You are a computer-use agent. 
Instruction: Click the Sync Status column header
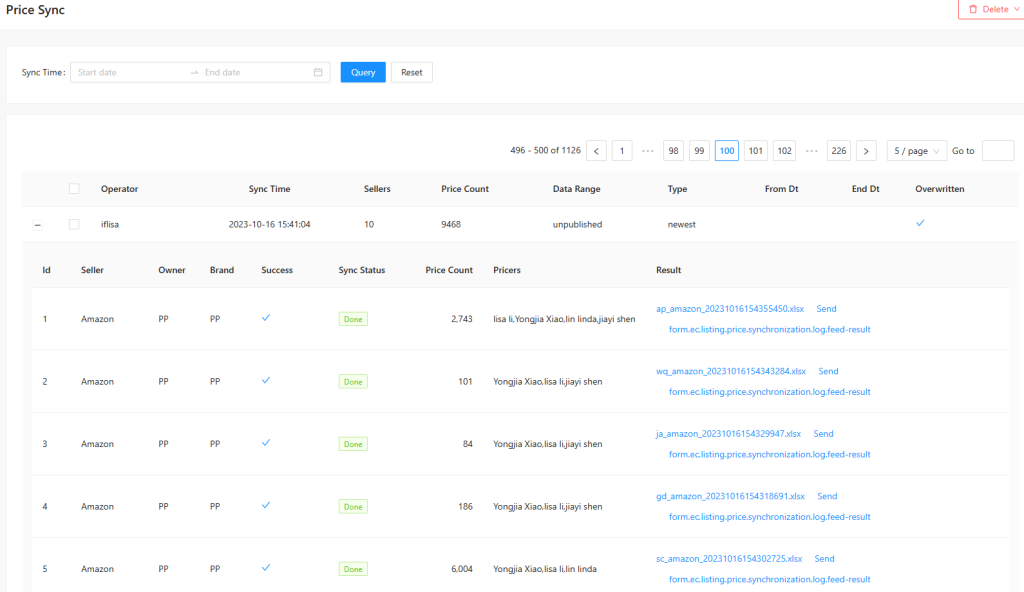coord(362,270)
